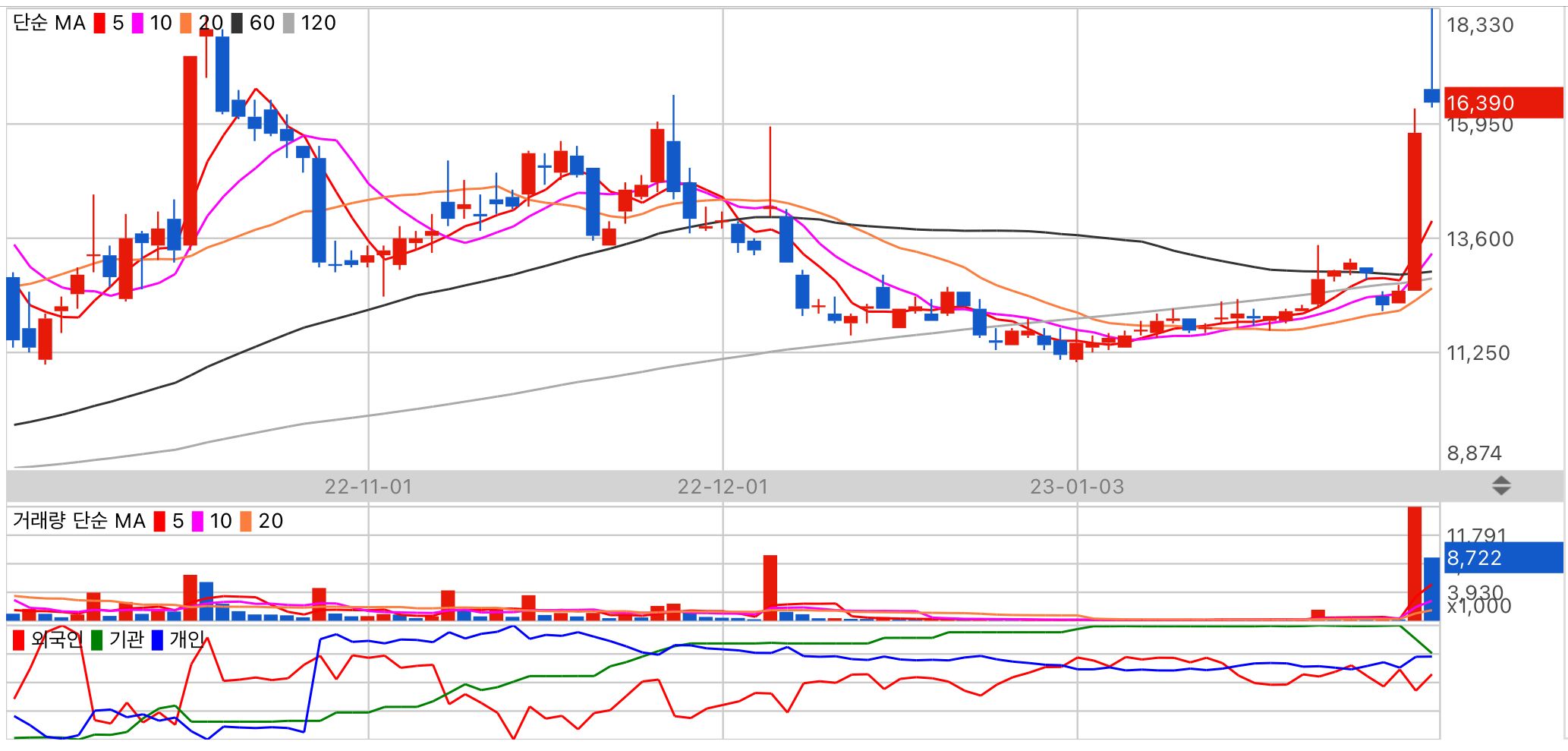The width and height of the screenshot is (1568, 751).
Task: Click the red volume MA 5 swatch
Action: point(159,522)
